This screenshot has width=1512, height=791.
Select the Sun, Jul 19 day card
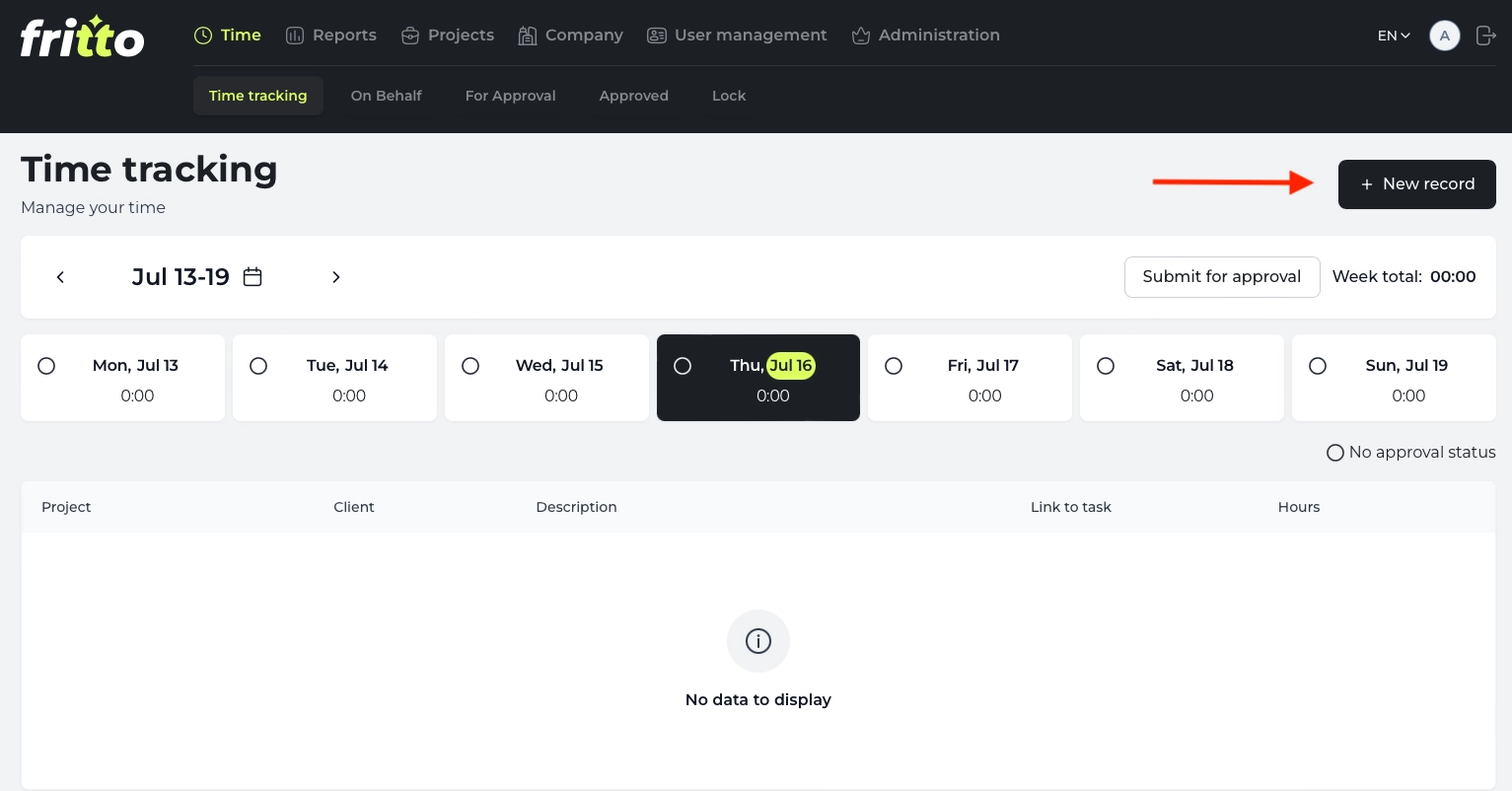[x=1394, y=378]
